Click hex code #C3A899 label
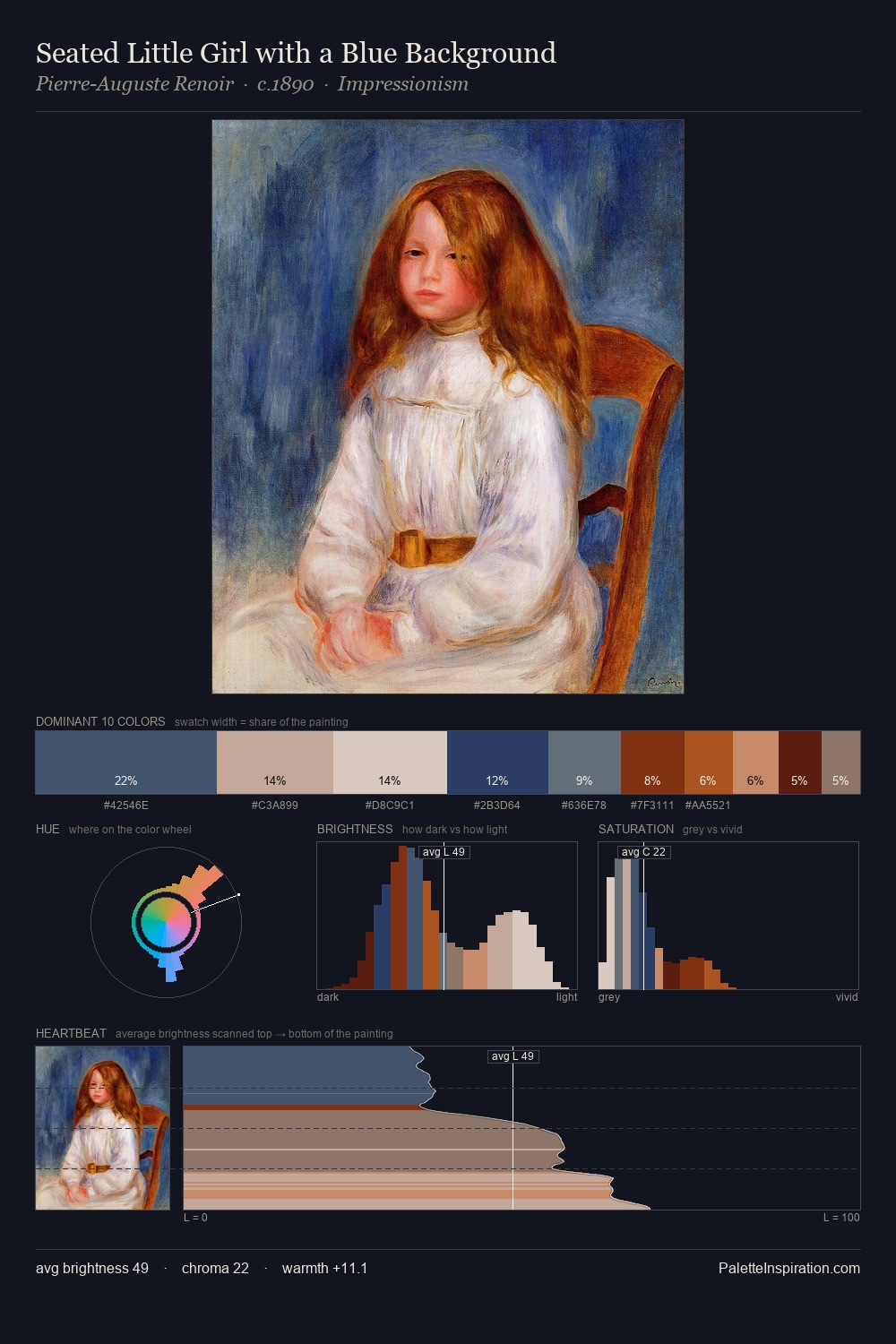This screenshot has width=896, height=1344. tap(275, 806)
